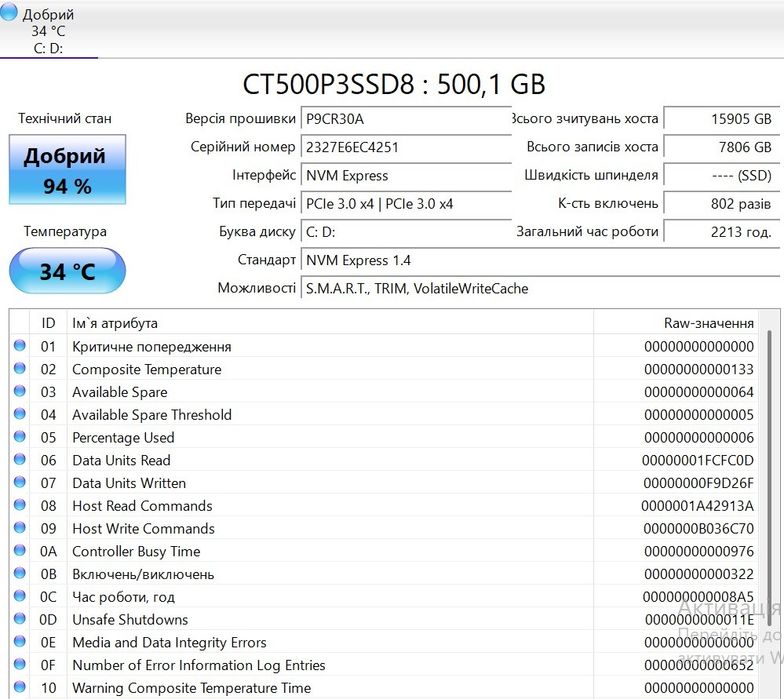Select the Composite Temperature attribute name

click(146, 370)
